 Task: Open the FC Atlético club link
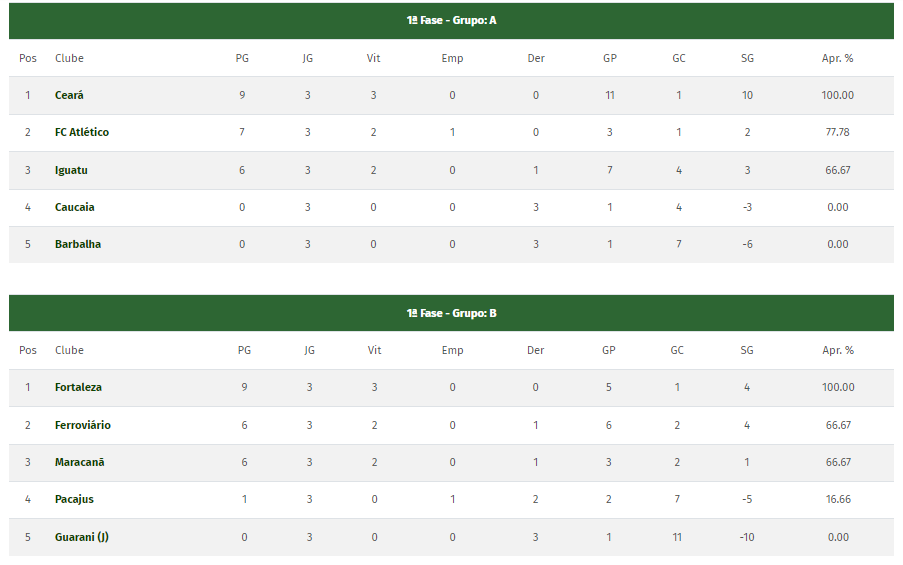click(x=82, y=132)
